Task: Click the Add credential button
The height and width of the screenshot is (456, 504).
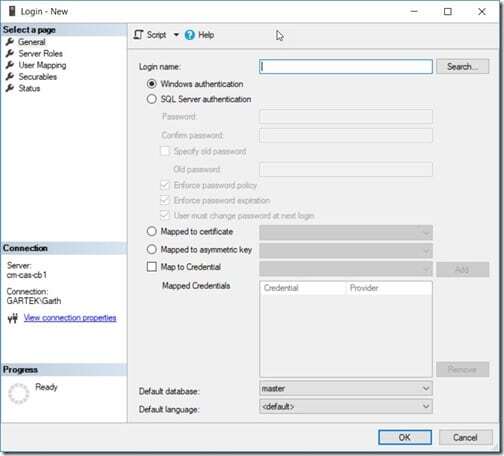Action: pos(463,269)
